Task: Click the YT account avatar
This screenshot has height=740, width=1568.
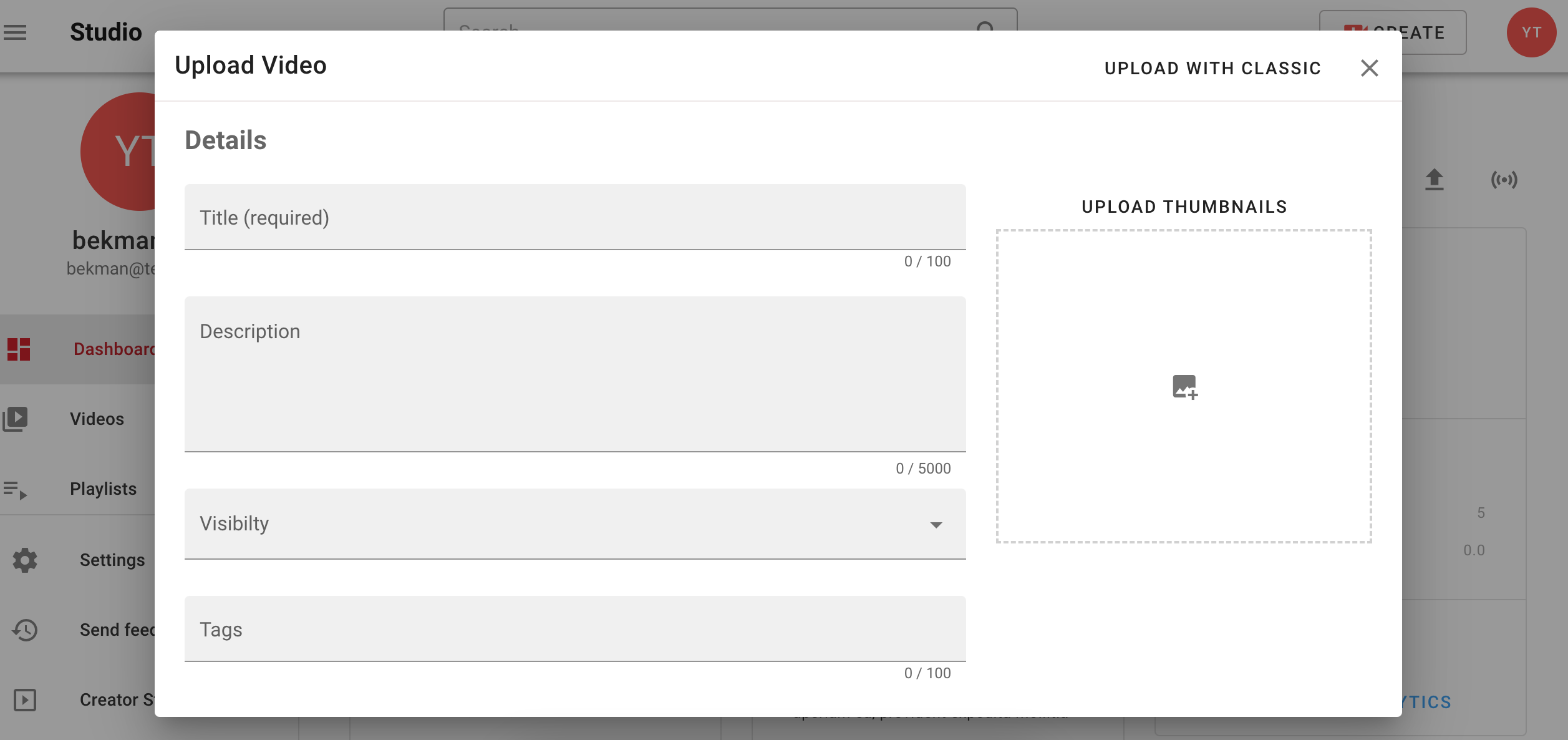Action: click(1531, 32)
